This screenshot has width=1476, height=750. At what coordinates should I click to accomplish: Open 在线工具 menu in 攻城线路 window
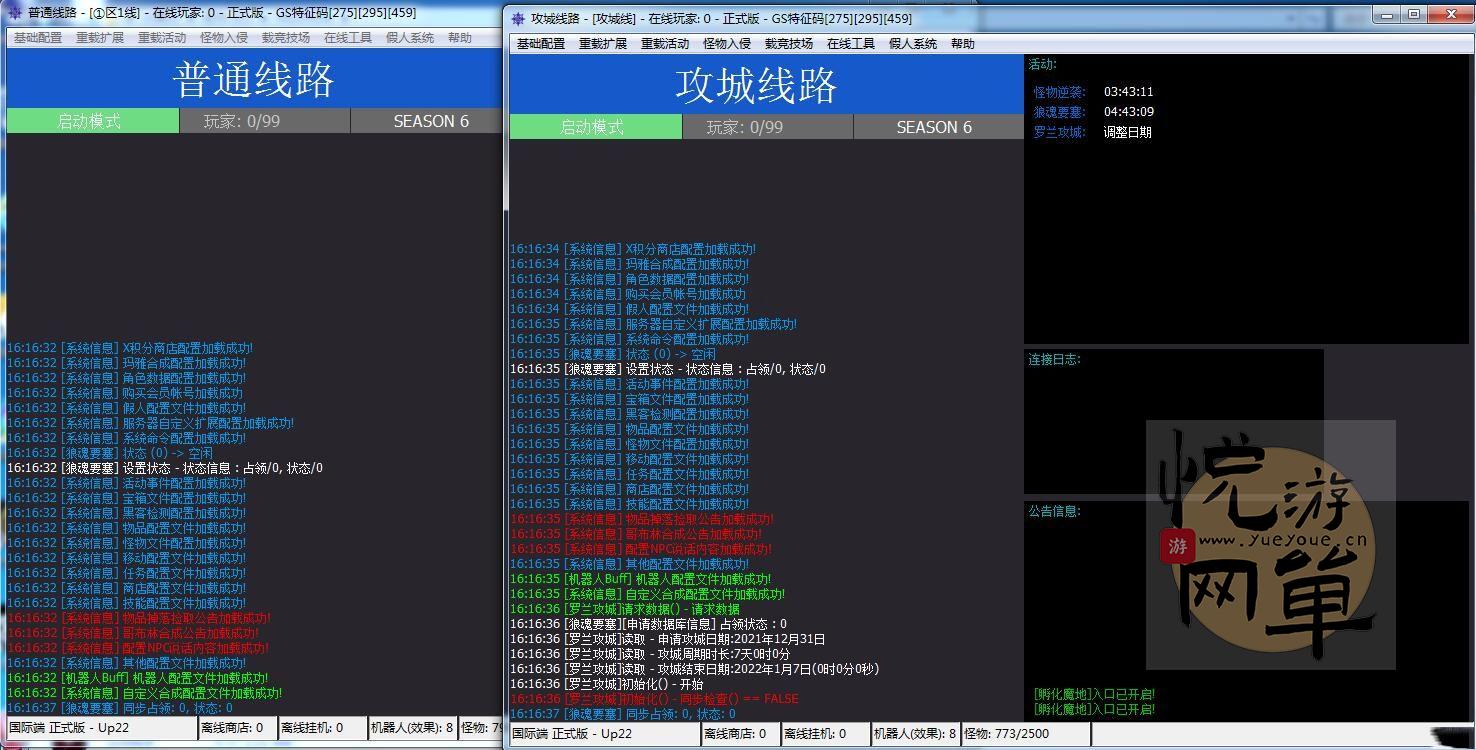(851, 44)
